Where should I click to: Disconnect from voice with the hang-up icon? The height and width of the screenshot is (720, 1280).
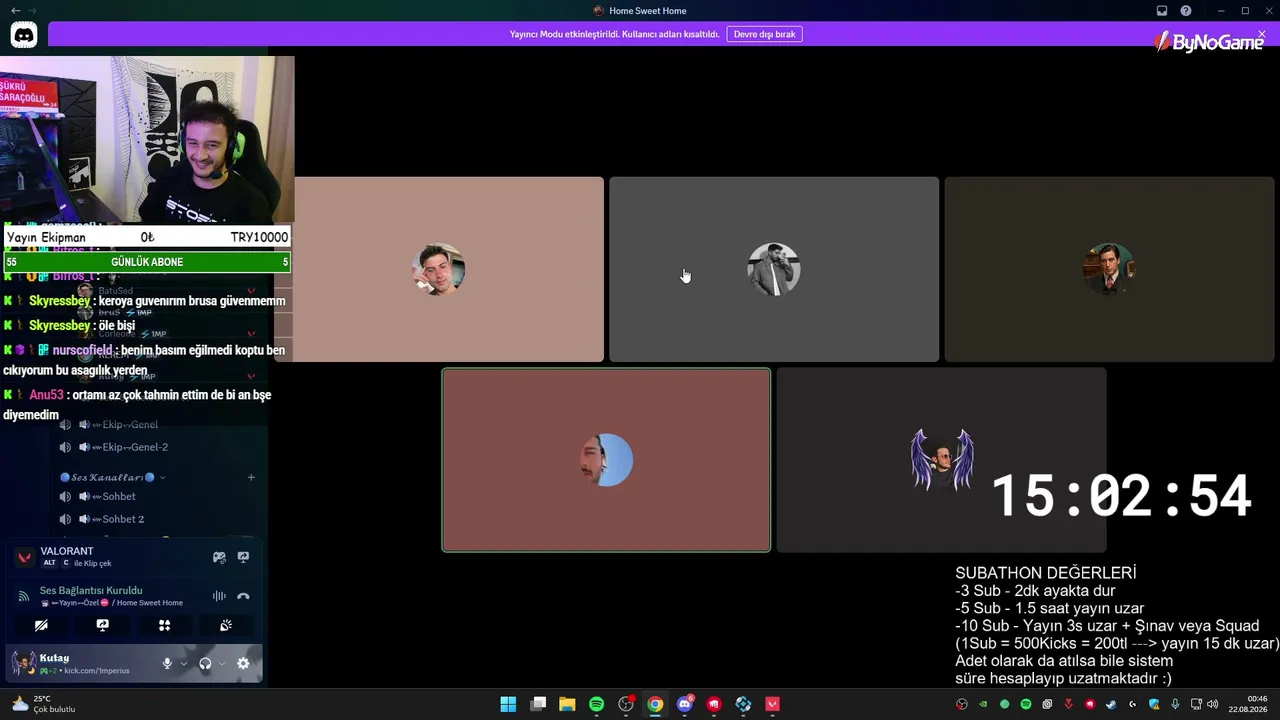[243, 596]
